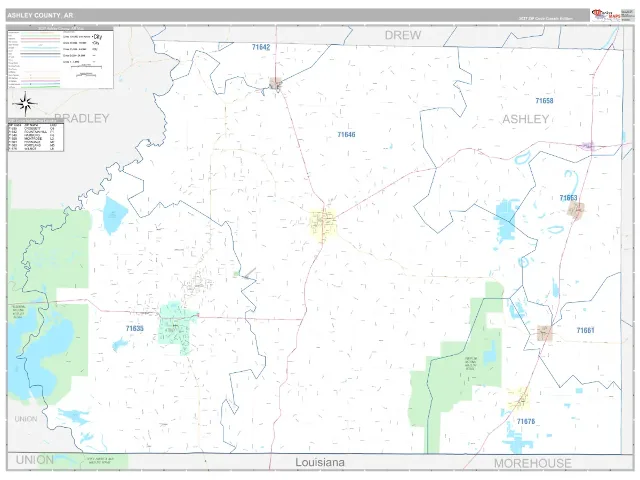
Task: Click the "BRADLEY" county label
Action: 82,118
